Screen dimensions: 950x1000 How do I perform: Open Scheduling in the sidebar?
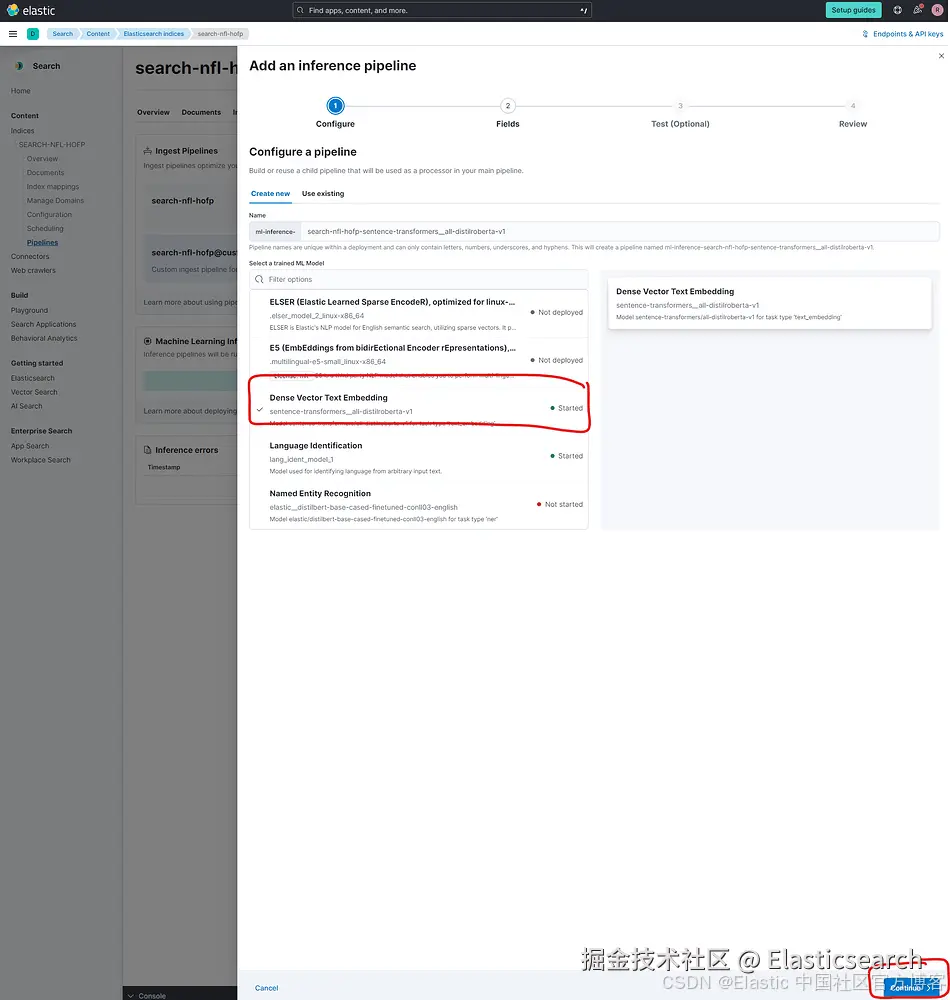point(45,229)
